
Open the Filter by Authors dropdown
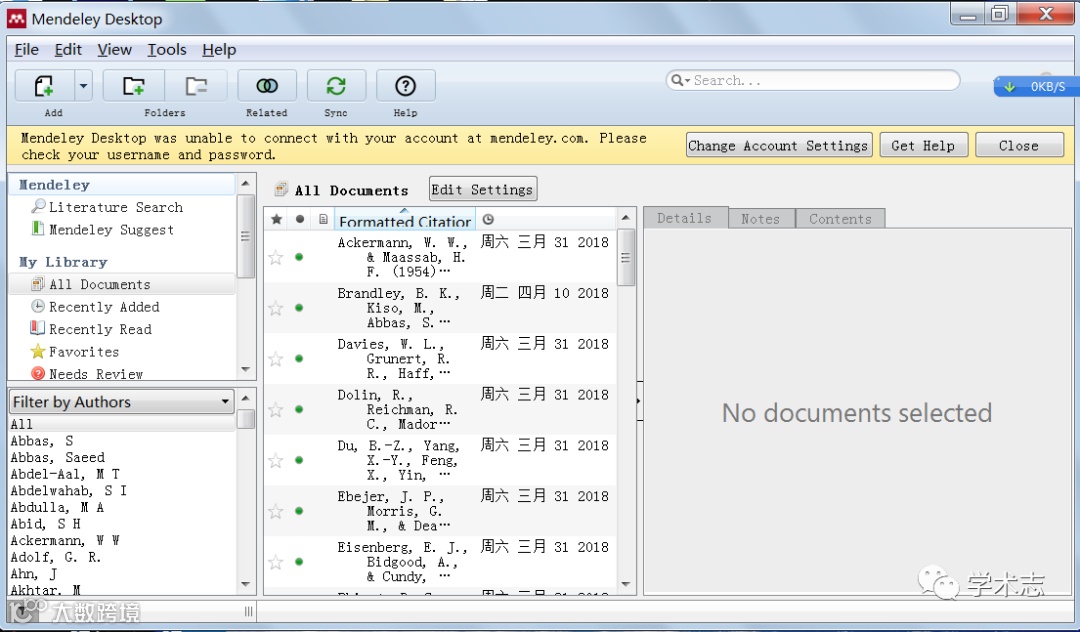122,401
